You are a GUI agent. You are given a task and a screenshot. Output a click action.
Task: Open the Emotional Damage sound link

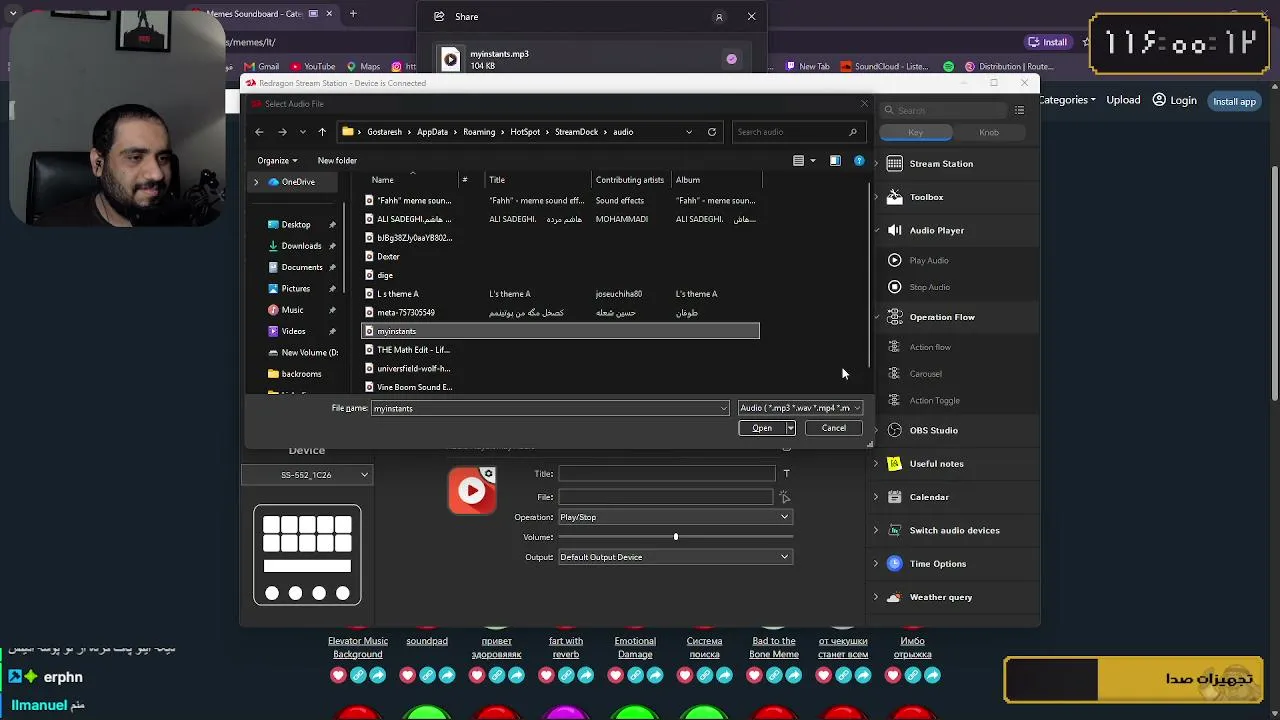635,648
